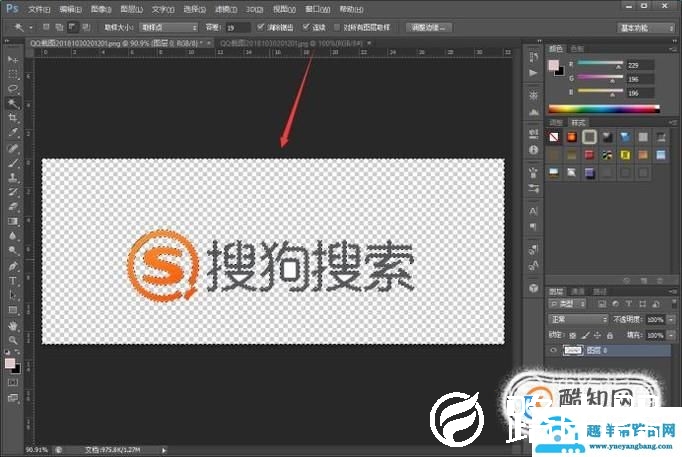The image size is (682, 457).
Task: Toggle lock all padlock in Layers panel
Action: point(610,335)
